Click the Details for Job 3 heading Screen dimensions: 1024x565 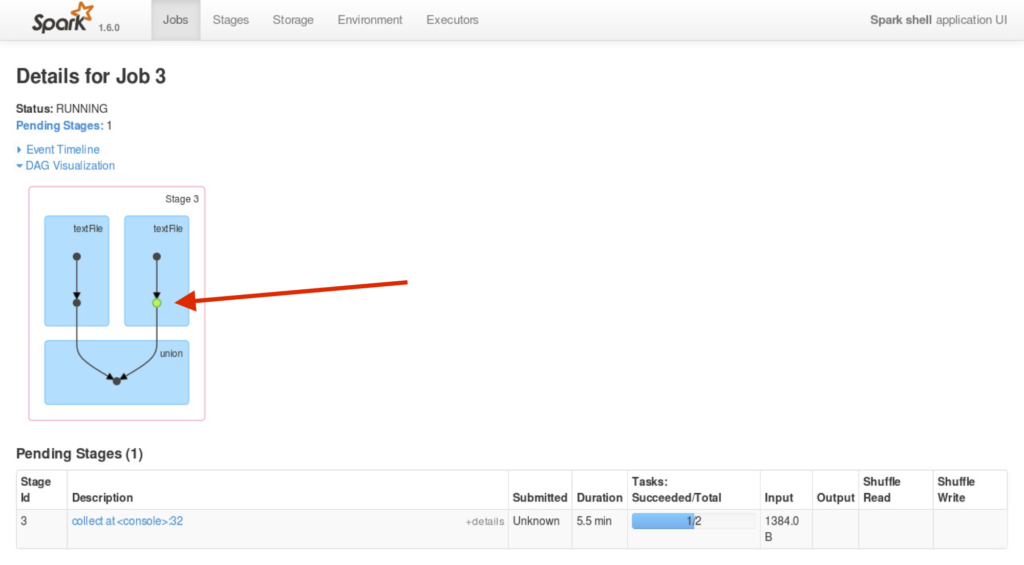[91, 76]
